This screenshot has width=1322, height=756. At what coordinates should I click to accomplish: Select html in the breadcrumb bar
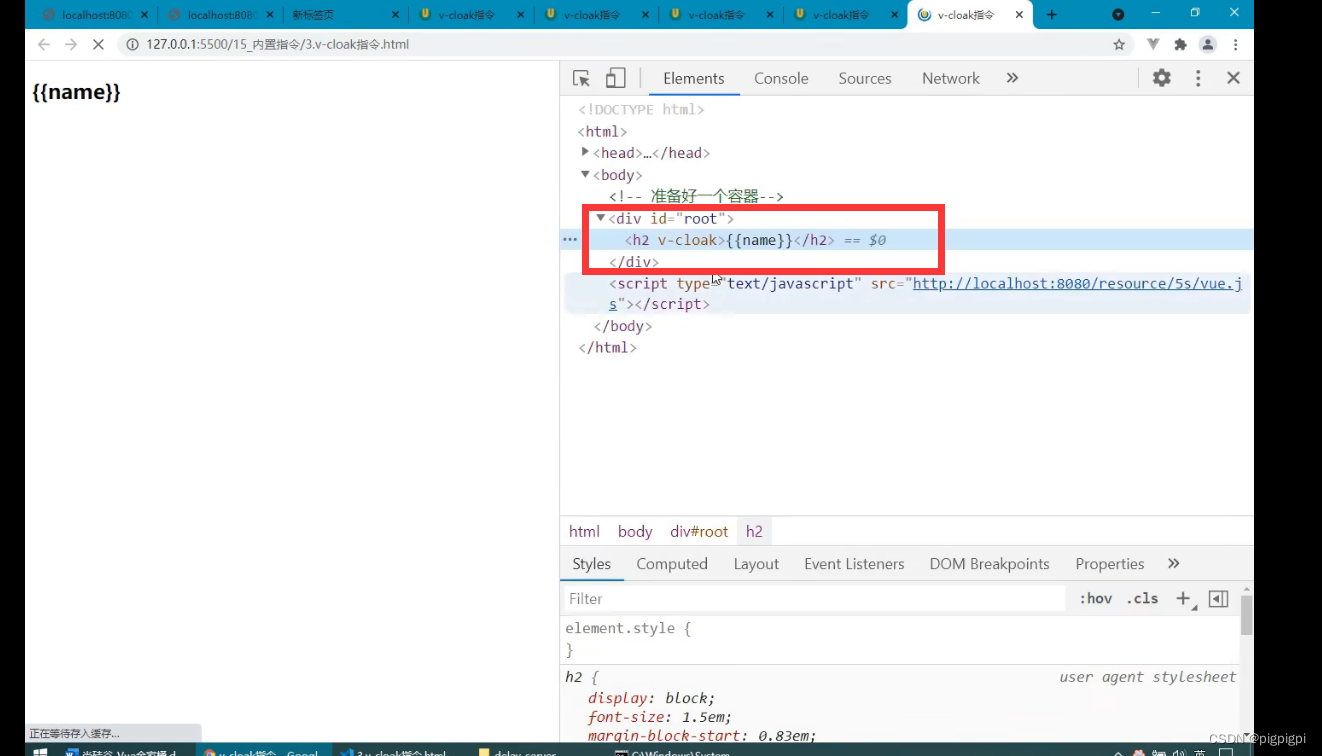(584, 531)
